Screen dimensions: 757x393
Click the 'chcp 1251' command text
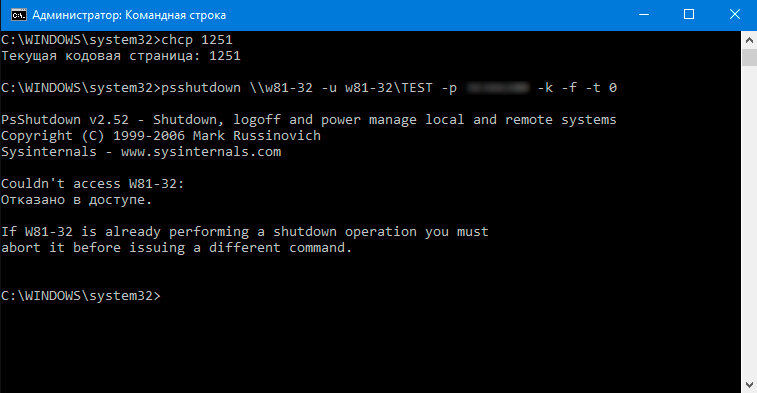coord(196,40)
